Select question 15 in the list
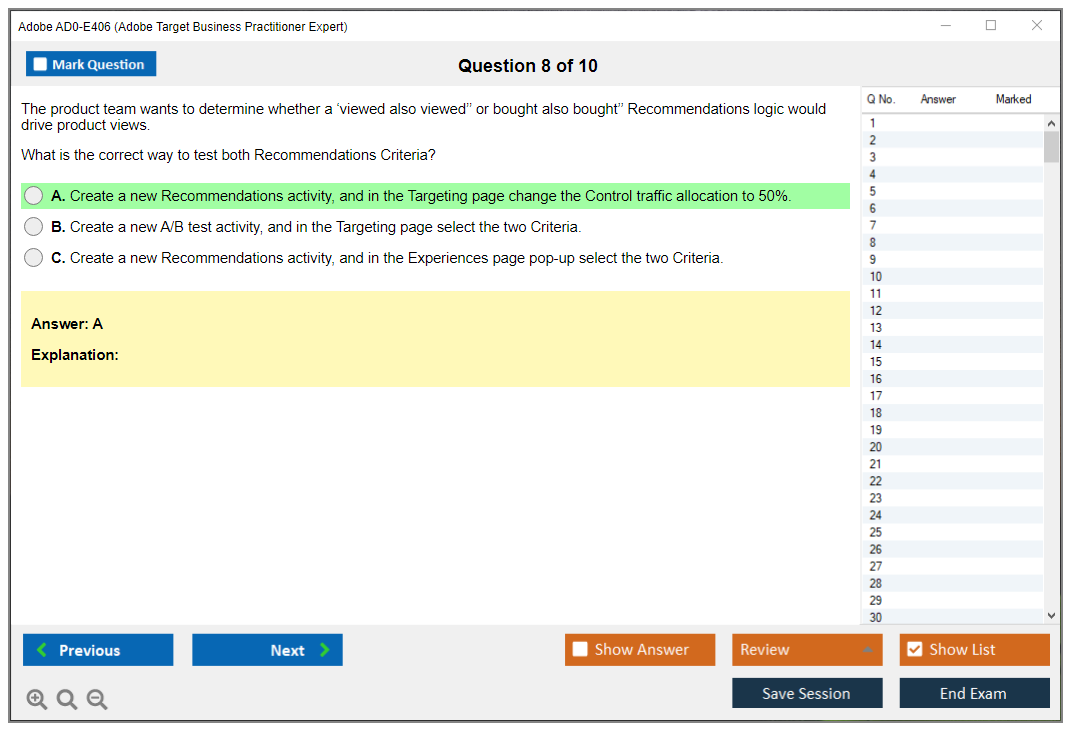 876,362
